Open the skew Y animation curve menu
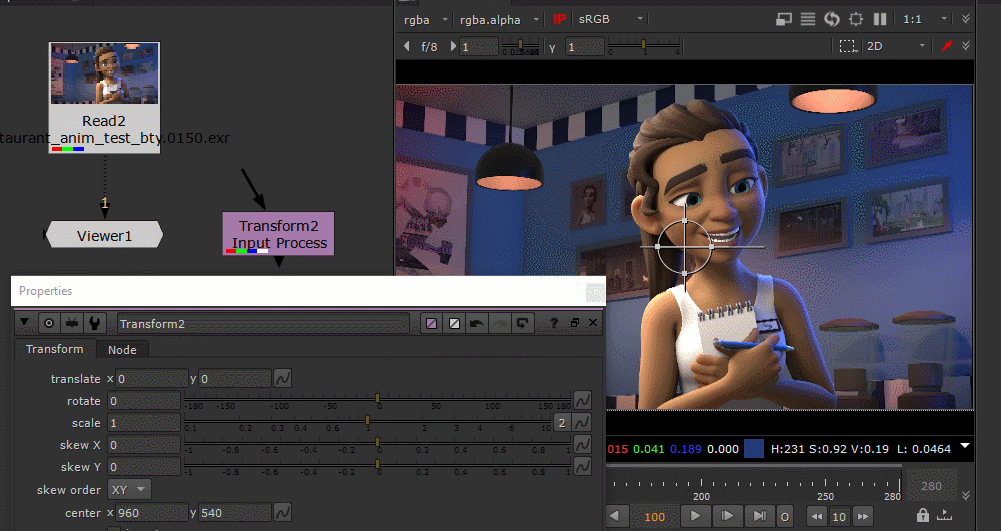The height and width of the screenshot is (531, 1001). (x=582, y=467)
